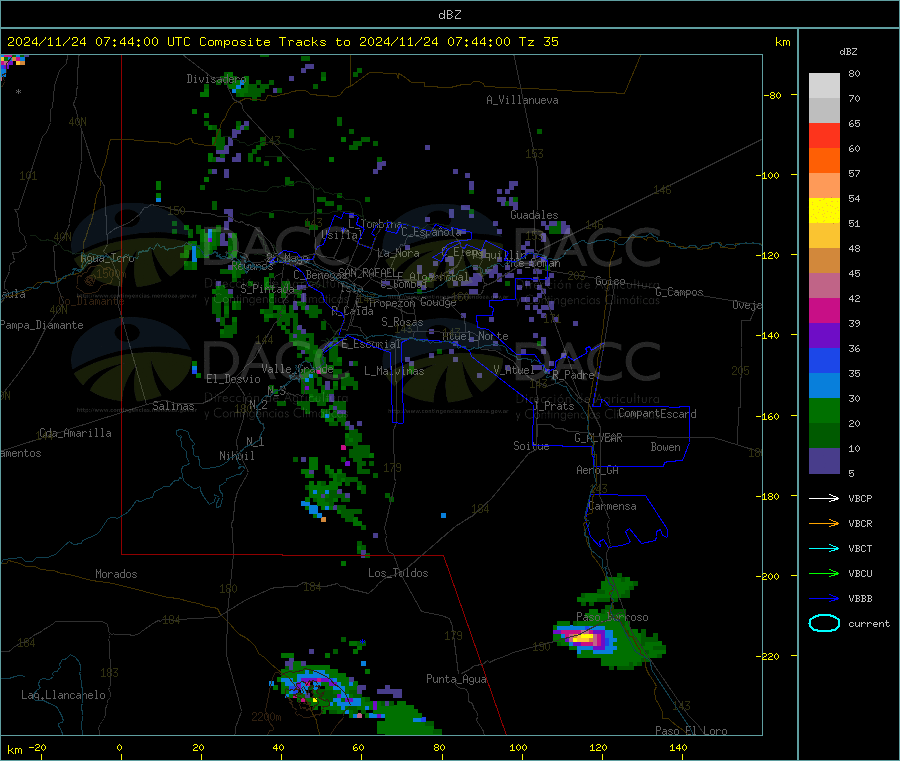Pick the gold 48-51 dBZ swatch
Viewport: 900px width, 761px height.
(x=824, y=236)
